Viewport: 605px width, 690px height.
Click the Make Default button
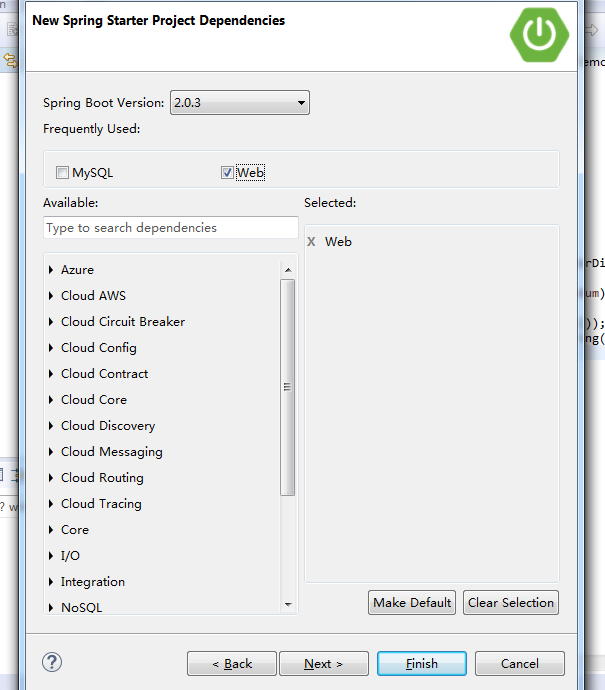coord(412,602)
